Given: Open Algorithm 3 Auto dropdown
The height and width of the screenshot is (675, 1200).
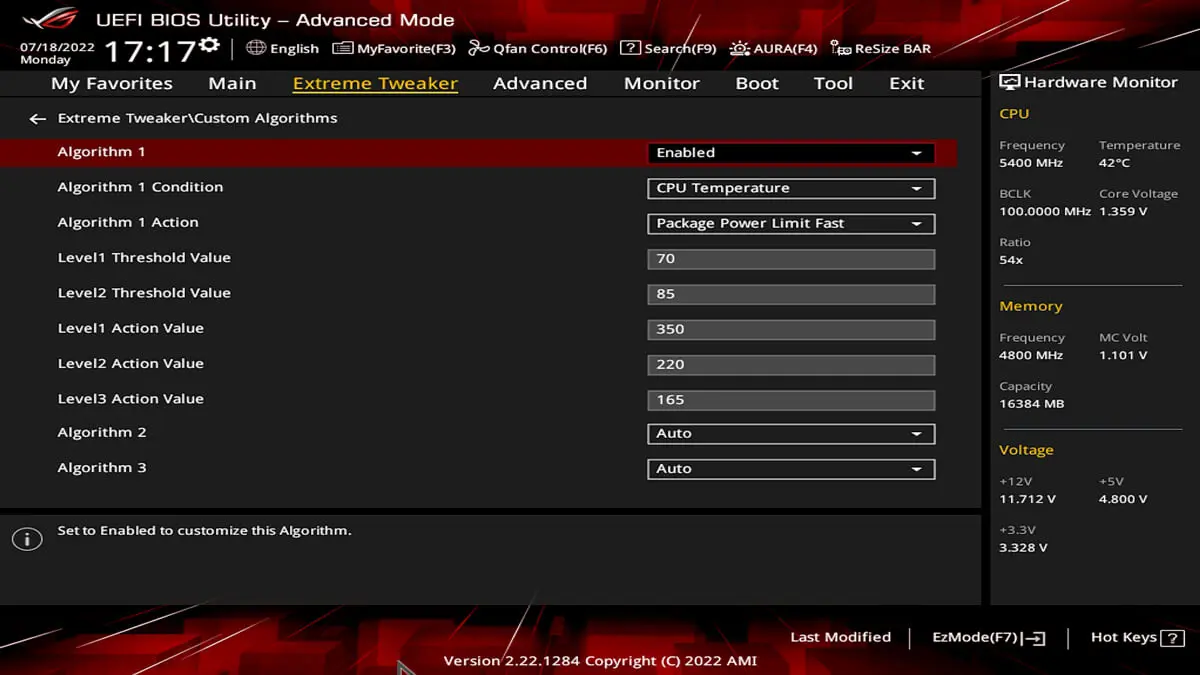Looking at the screenshot, I should [x=790, y=469].
